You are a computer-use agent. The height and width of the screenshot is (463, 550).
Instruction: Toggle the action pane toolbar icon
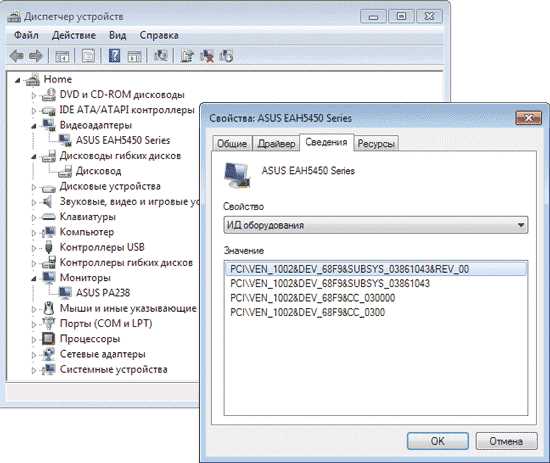(134, 56)
